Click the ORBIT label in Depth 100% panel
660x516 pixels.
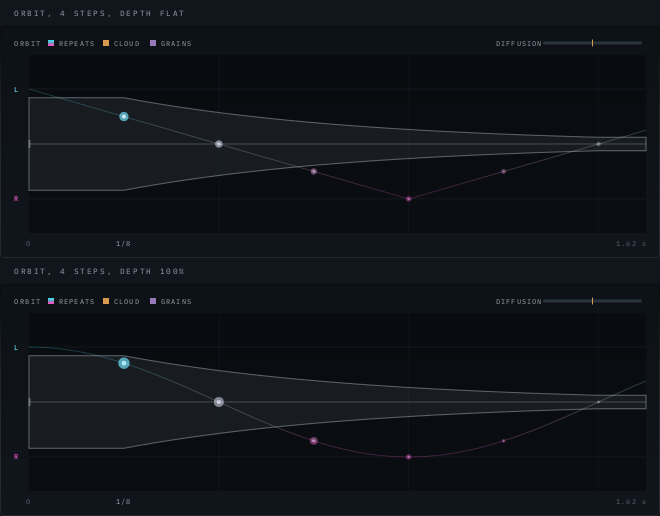click(27, 301)
